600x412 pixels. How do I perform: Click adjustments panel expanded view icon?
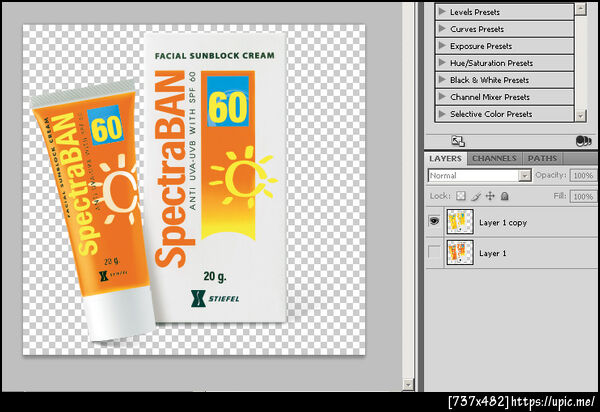tap(458, 141)
